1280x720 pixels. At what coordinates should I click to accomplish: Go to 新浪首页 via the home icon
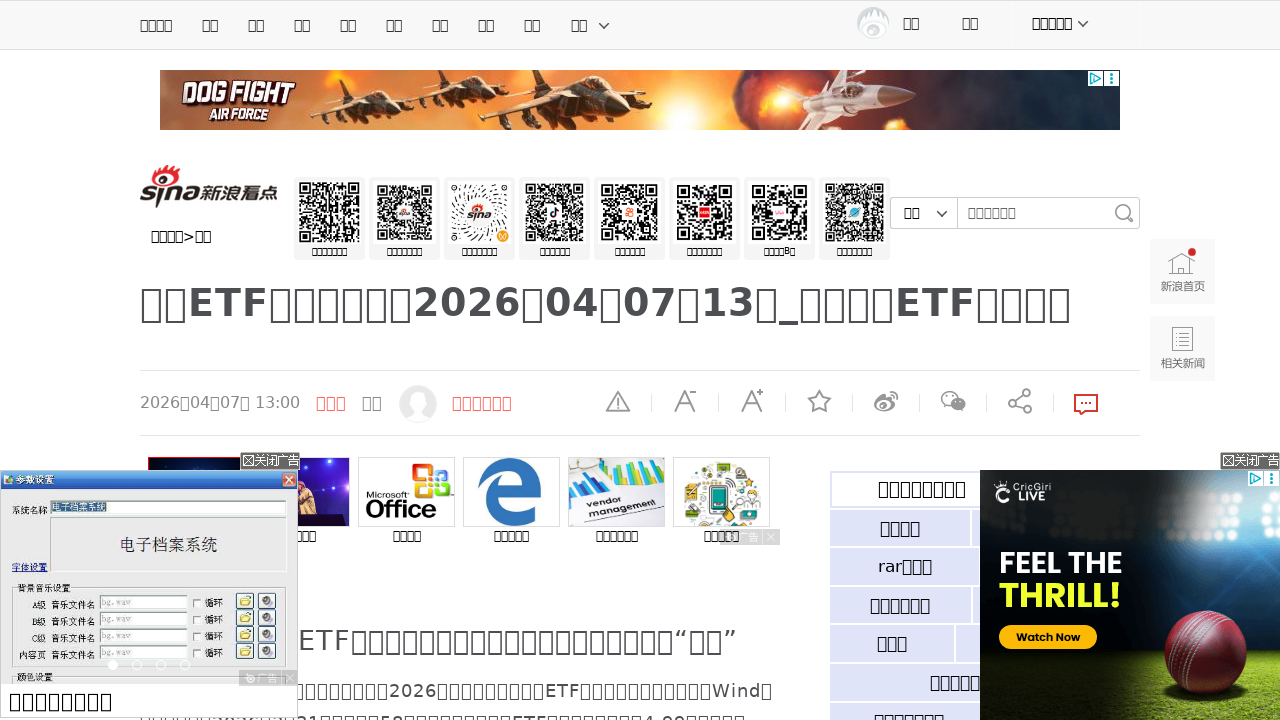pyautogui.click(x=1182, y=271)
